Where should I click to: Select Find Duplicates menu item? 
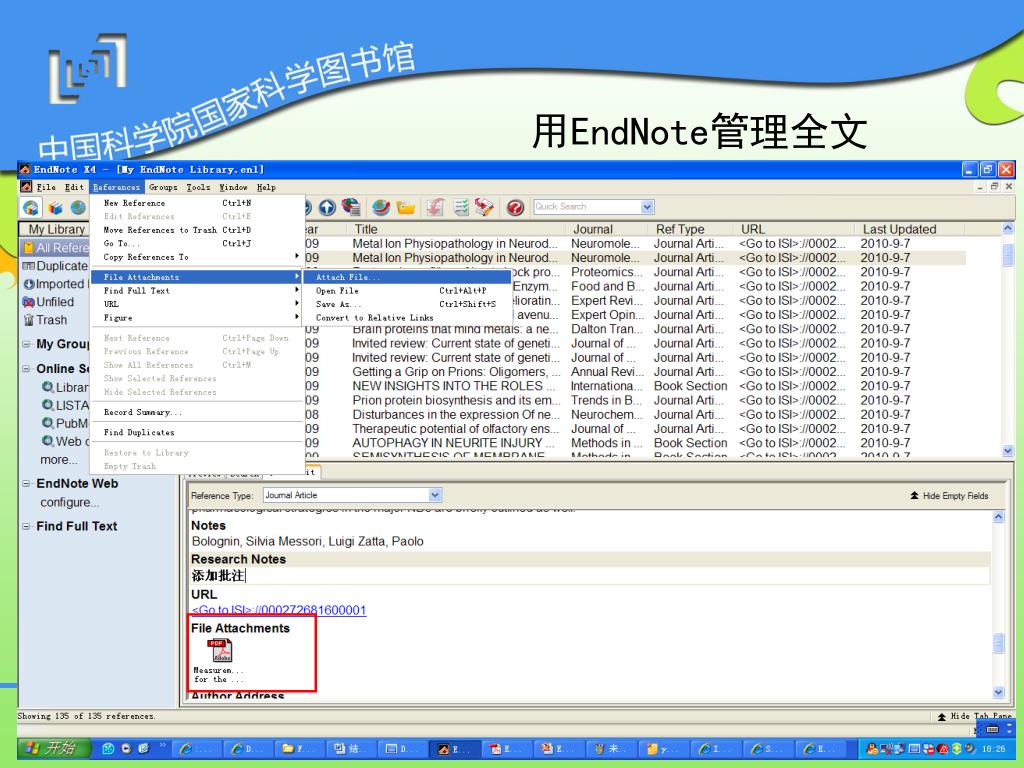tap(197, 432)
